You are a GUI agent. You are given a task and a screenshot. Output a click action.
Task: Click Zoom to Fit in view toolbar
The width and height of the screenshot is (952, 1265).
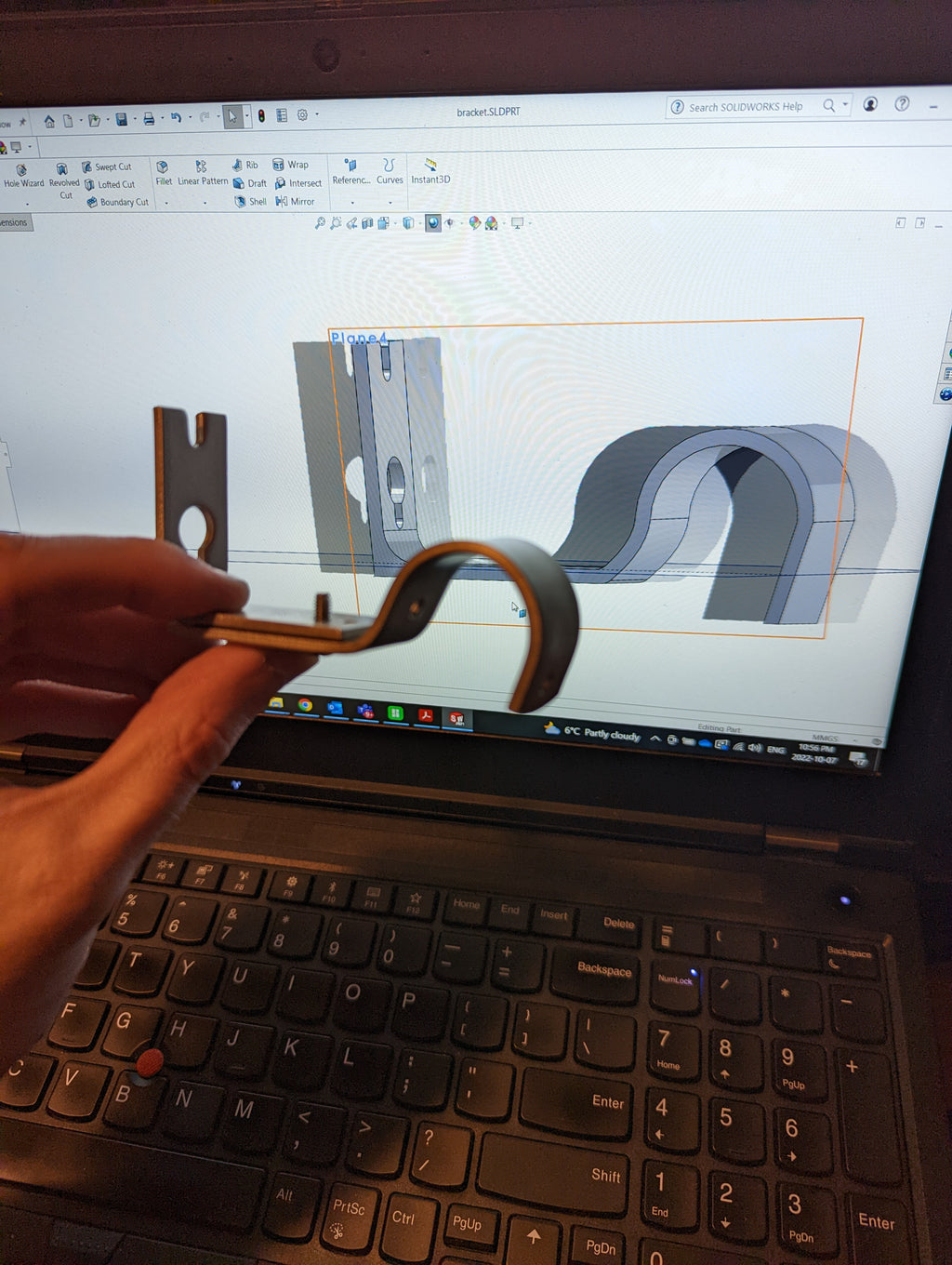click(x=320, y=223)
